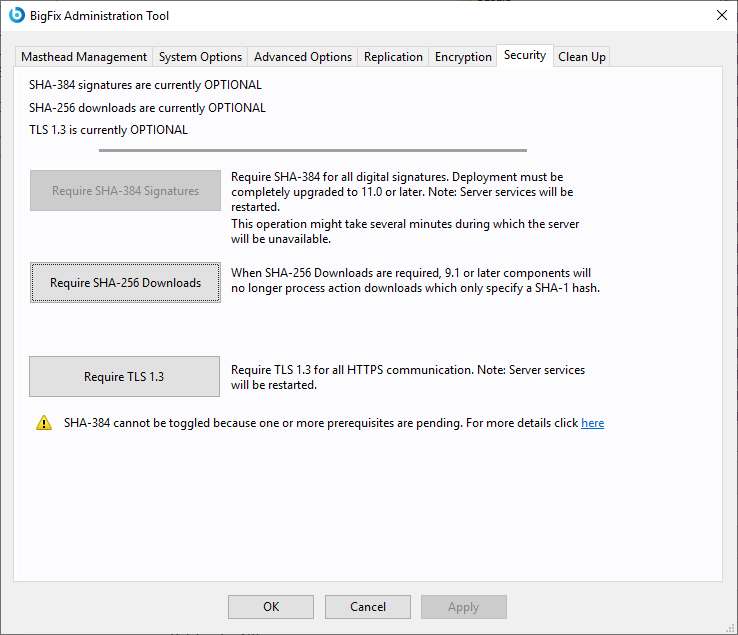Go to the Advanced Options tab
This screenshot has height=635, width=738.
(303, 57)
